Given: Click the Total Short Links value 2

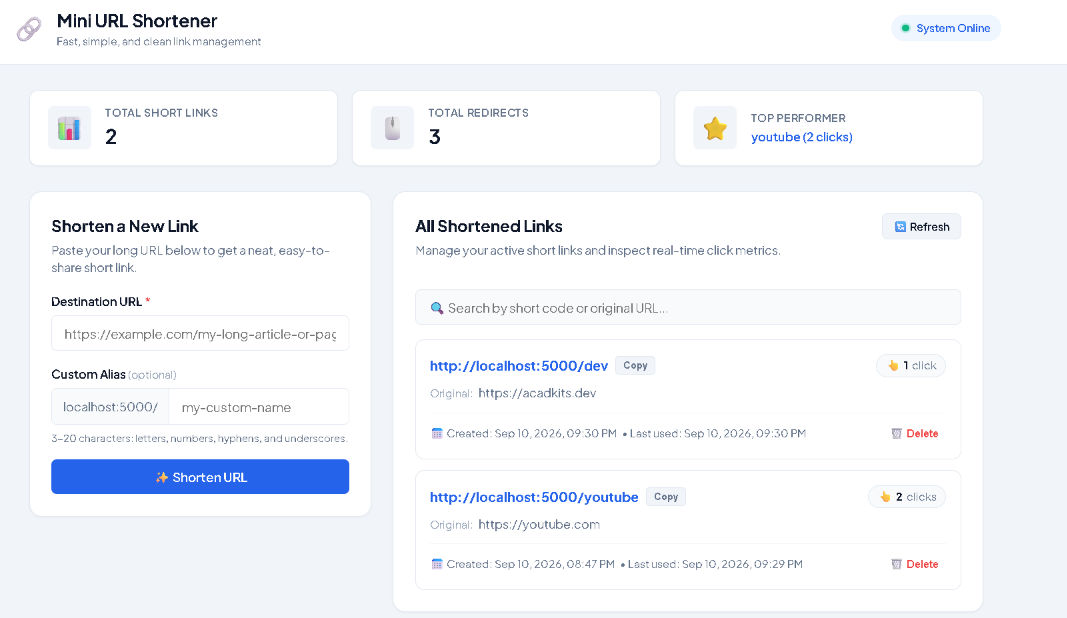Looking at the screenshot, I should (111, 137).
